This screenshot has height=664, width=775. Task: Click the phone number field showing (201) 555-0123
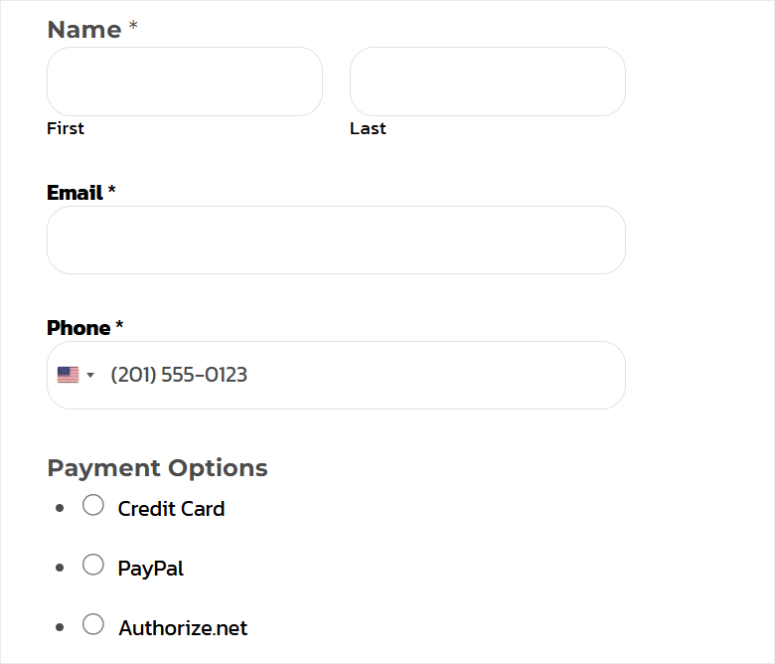[360, 375]
